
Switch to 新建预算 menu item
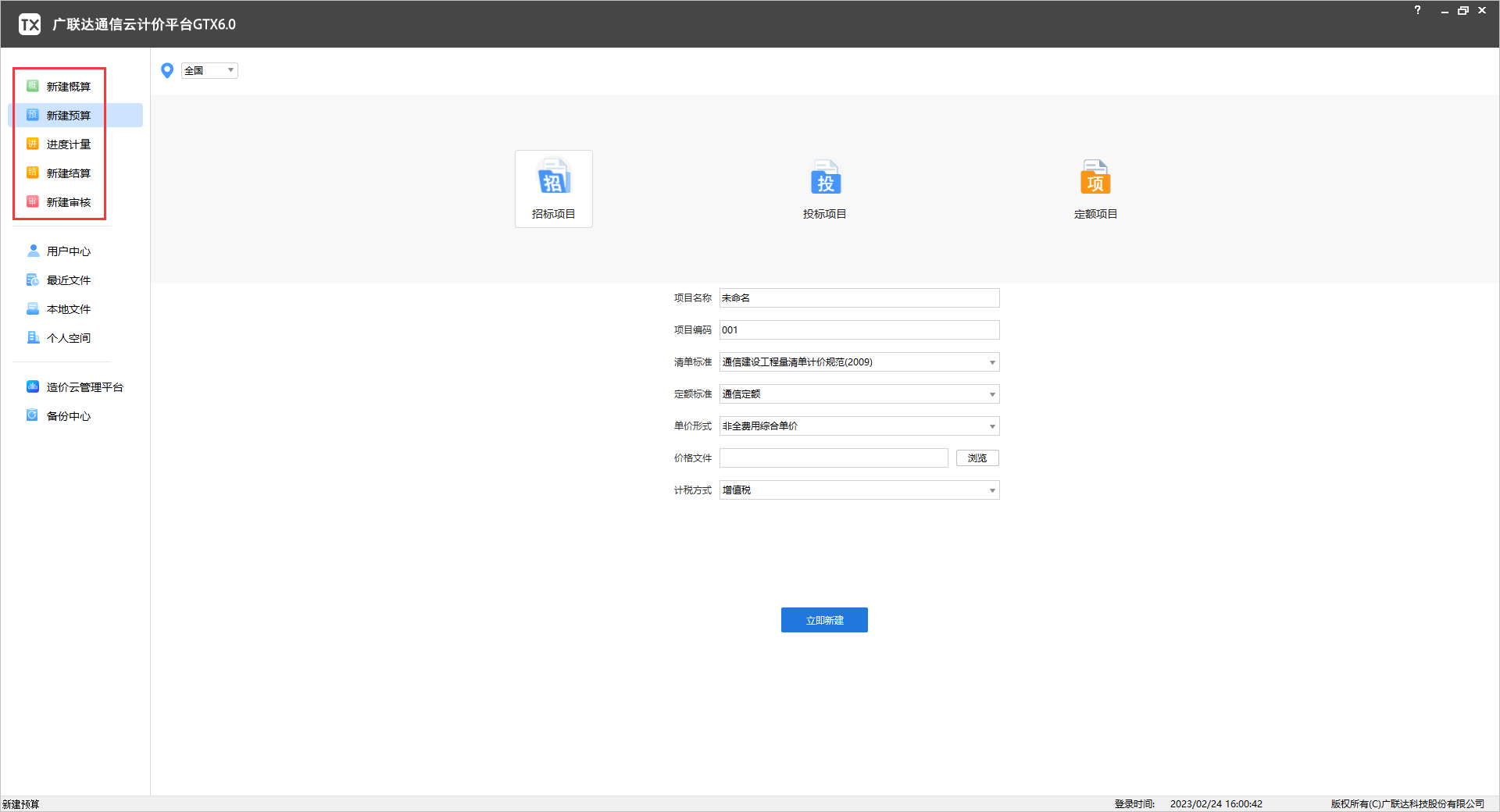point(68,116)
